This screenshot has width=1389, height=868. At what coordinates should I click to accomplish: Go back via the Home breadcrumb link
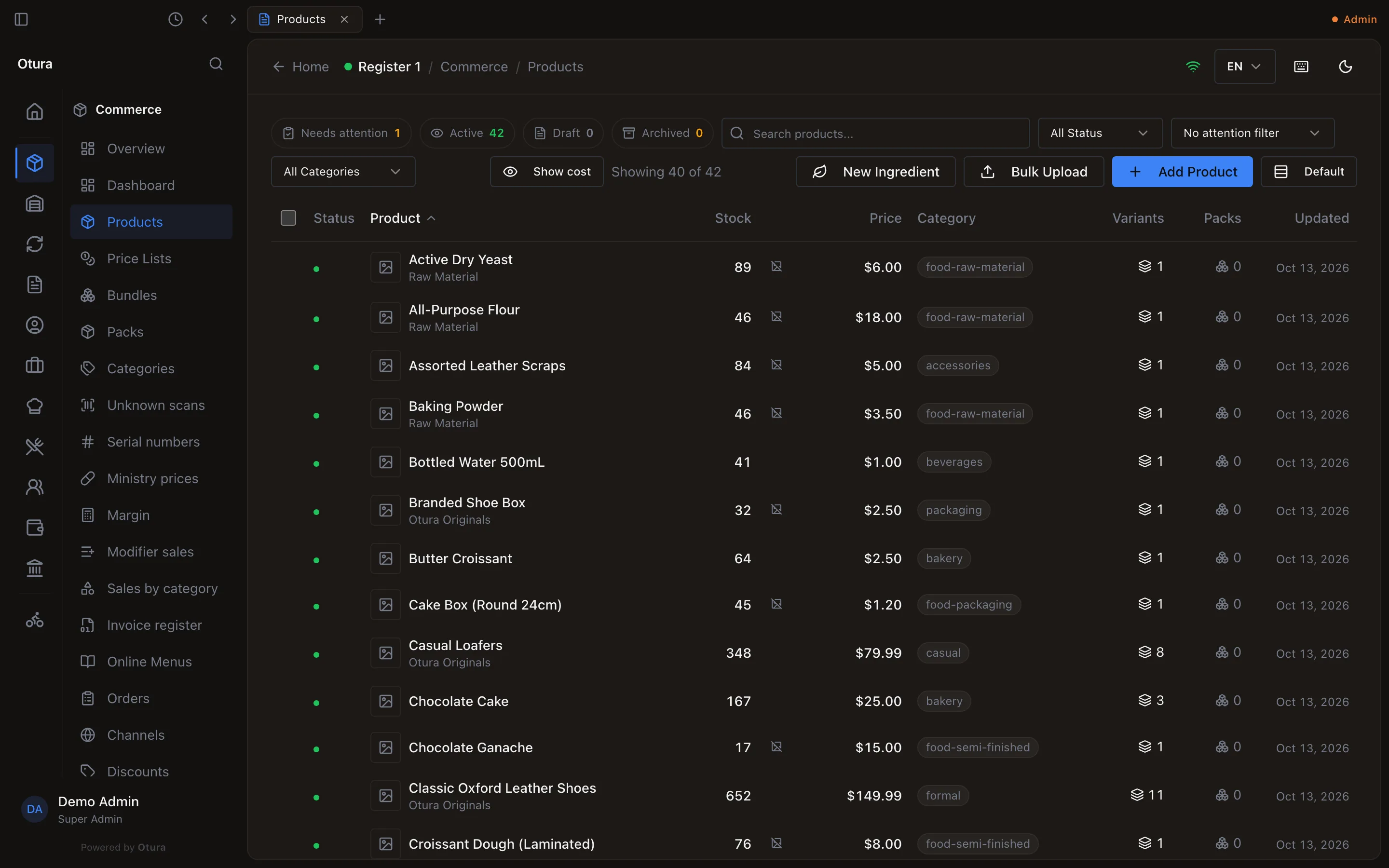[x=301, y=67]
